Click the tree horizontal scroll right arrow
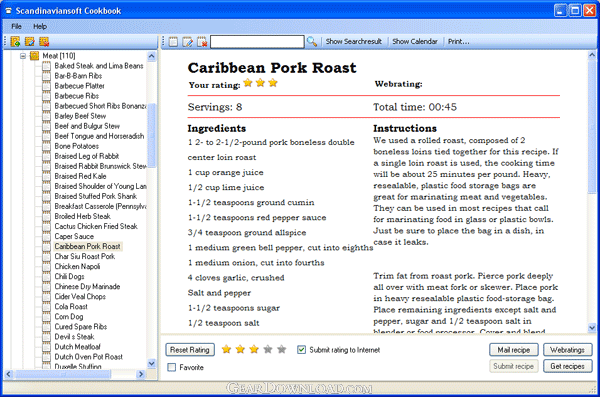Image resolution: width=600 pixels, height=397 pixels. (141, 374)
